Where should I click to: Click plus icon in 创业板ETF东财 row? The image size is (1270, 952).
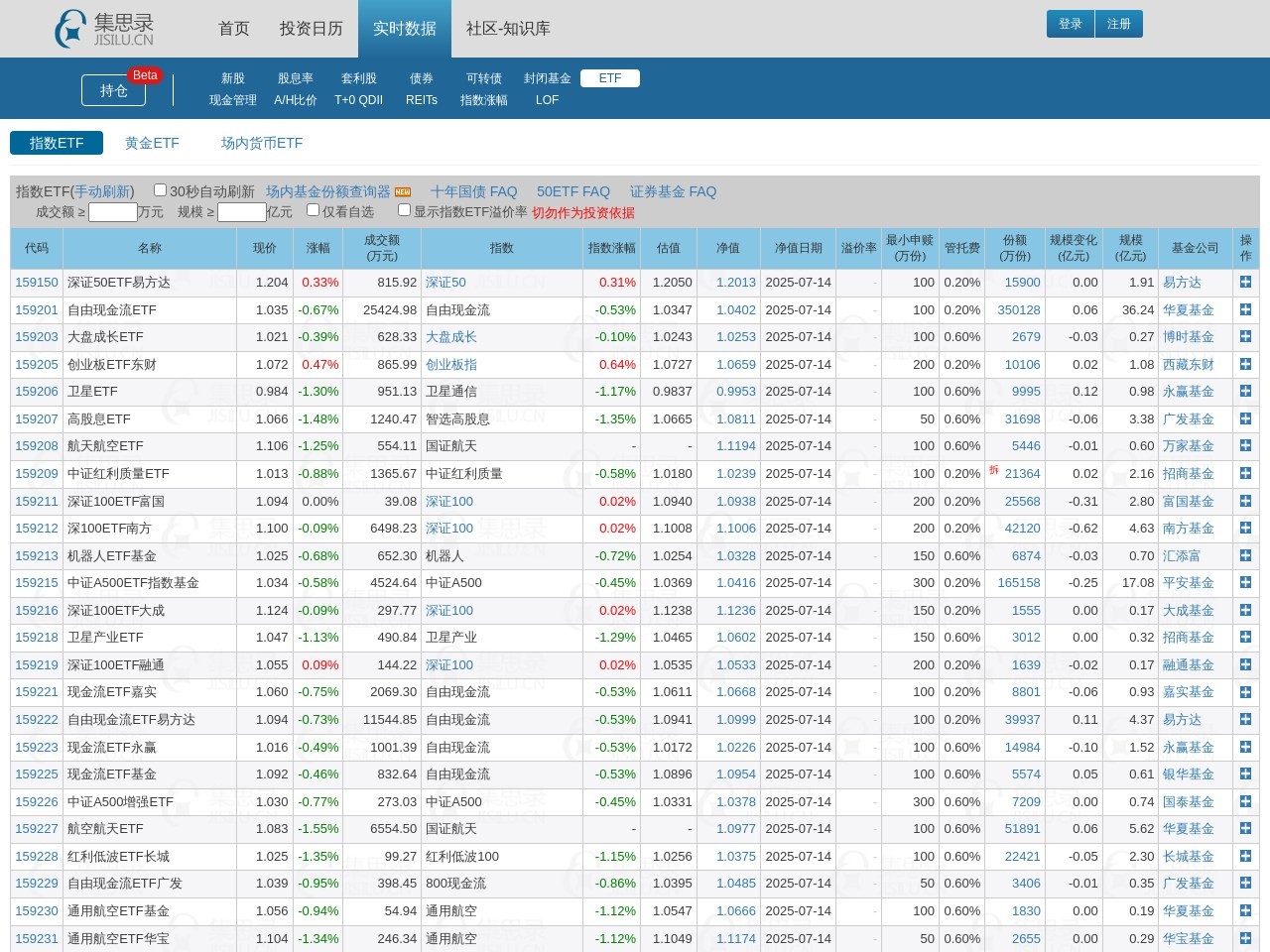(x=1245, y=365)
